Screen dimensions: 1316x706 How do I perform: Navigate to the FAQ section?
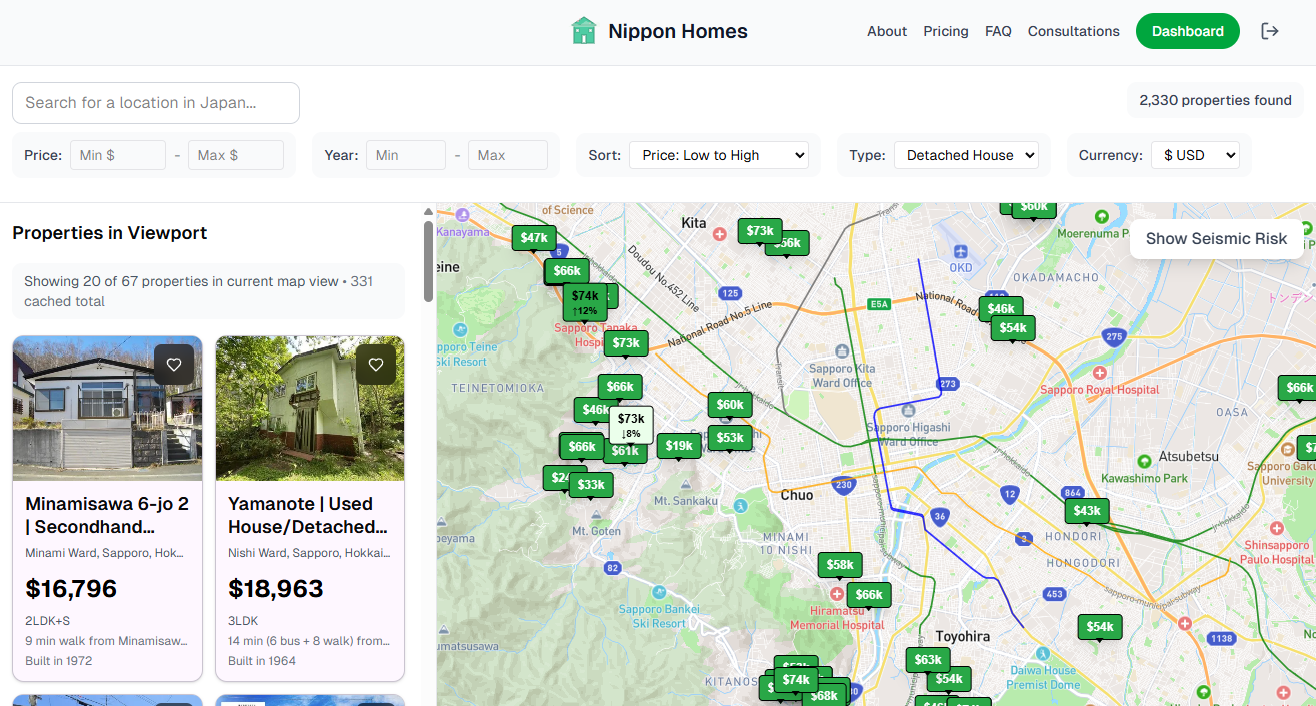pos(997,31)
